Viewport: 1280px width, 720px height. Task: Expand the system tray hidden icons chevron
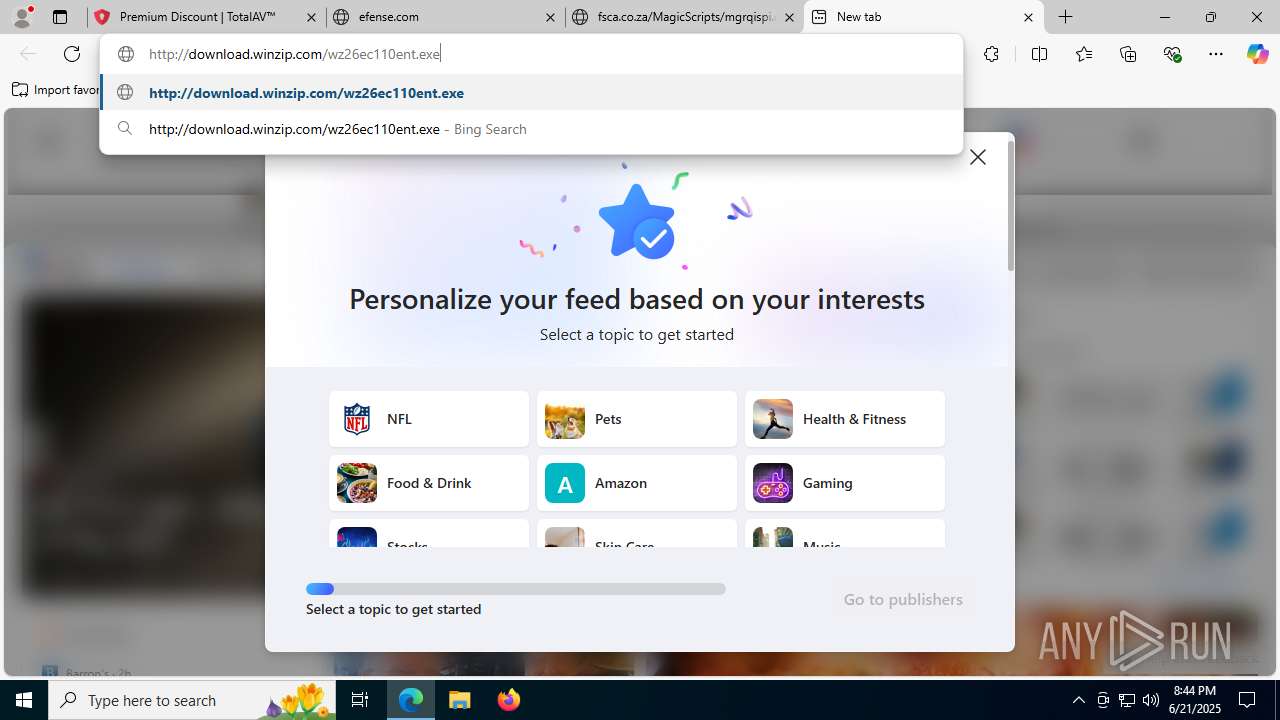[1078, 700]
